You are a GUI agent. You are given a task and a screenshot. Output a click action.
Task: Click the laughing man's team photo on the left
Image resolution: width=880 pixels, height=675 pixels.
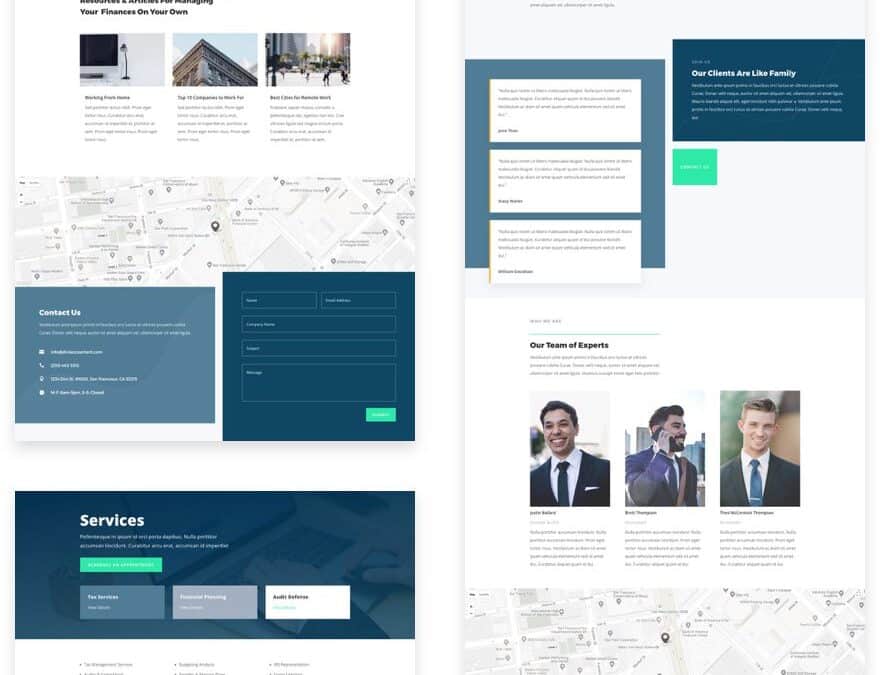570,448
